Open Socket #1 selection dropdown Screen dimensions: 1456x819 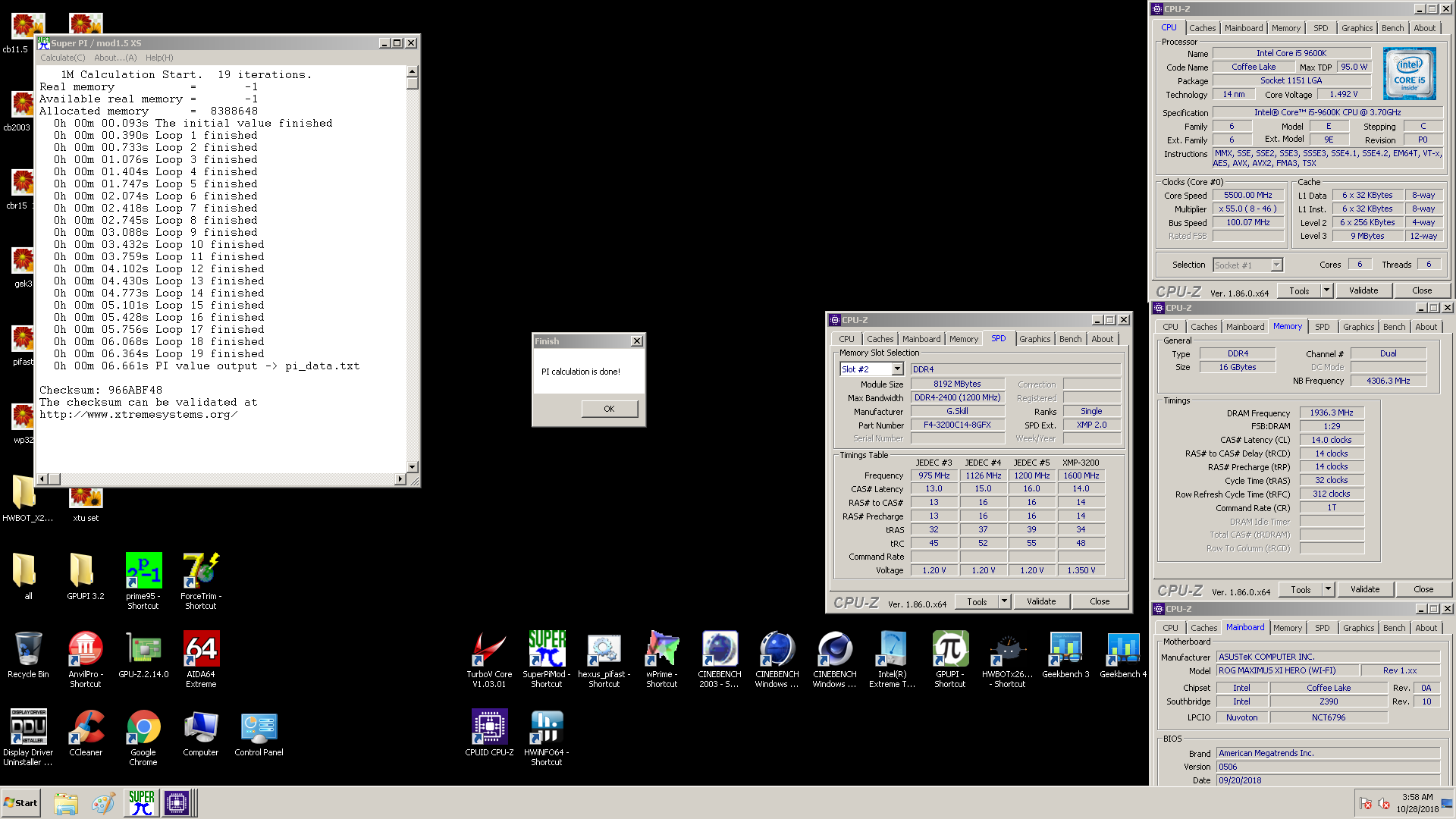[1276, 265]
